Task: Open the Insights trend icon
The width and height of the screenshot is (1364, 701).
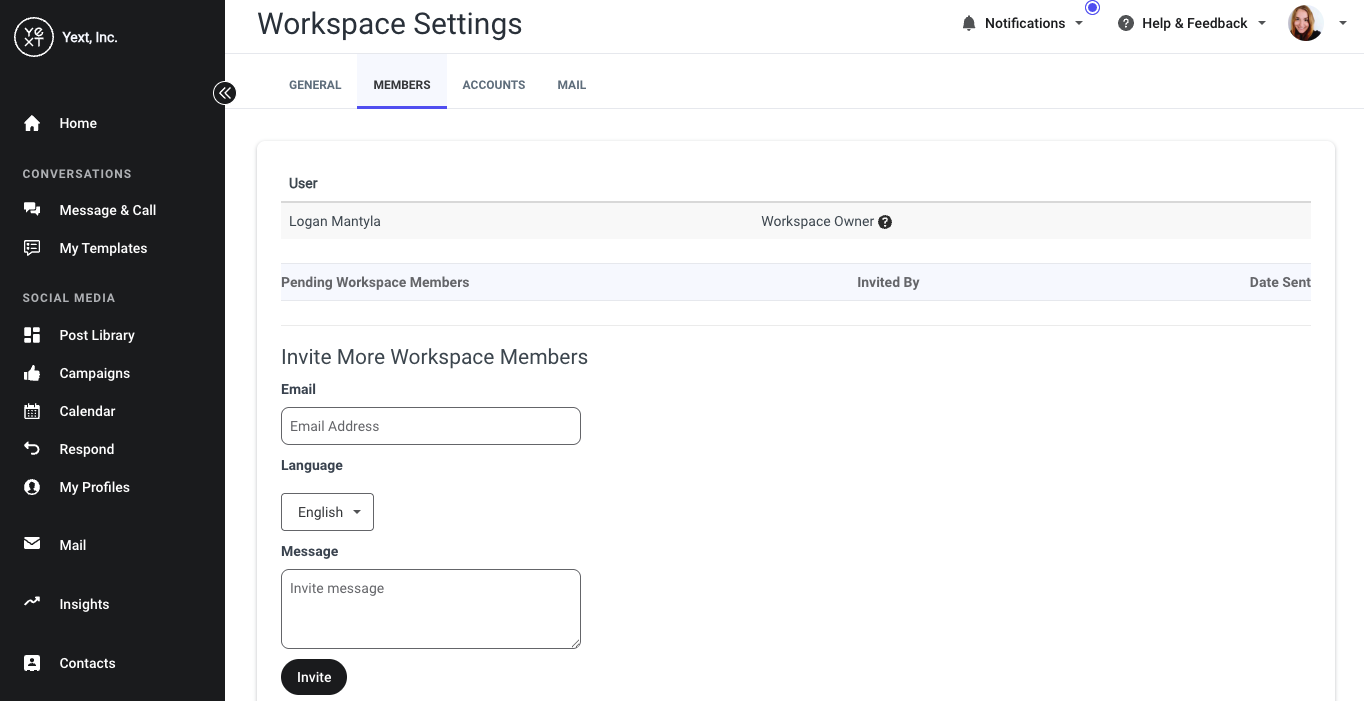Action: point(32,602)
